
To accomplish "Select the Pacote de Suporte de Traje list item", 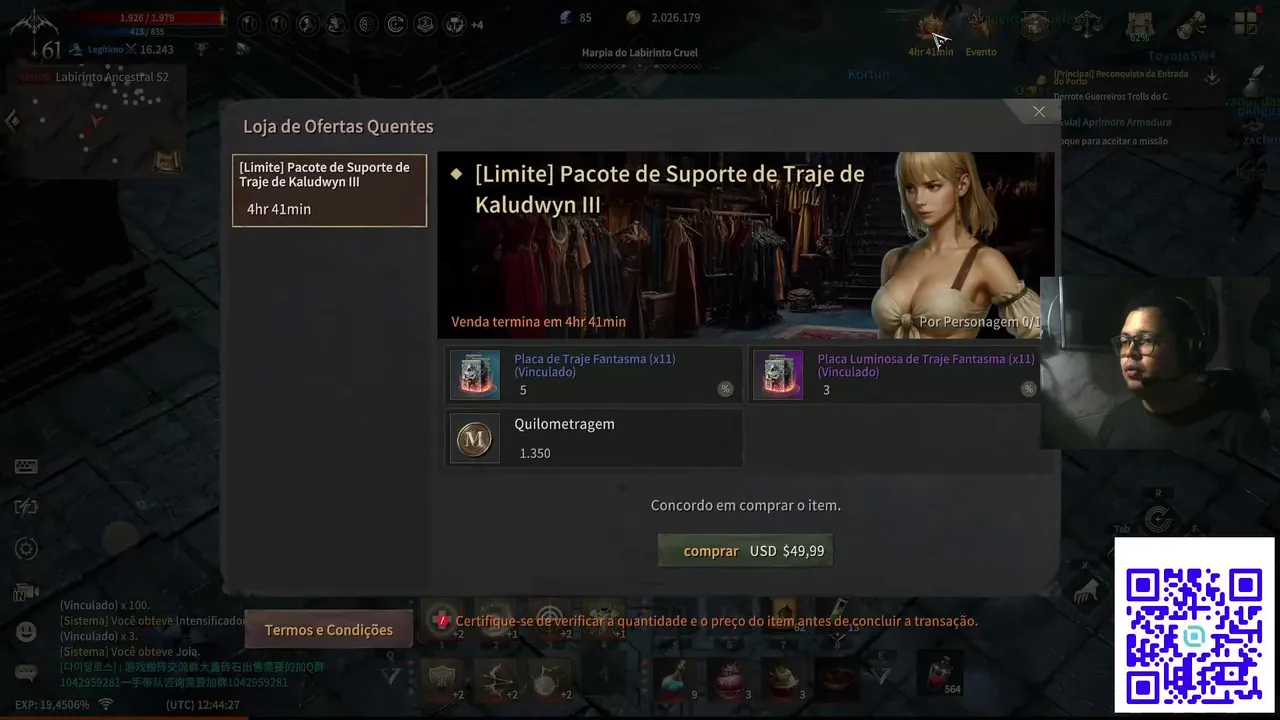I will click(x=329, y=190).
